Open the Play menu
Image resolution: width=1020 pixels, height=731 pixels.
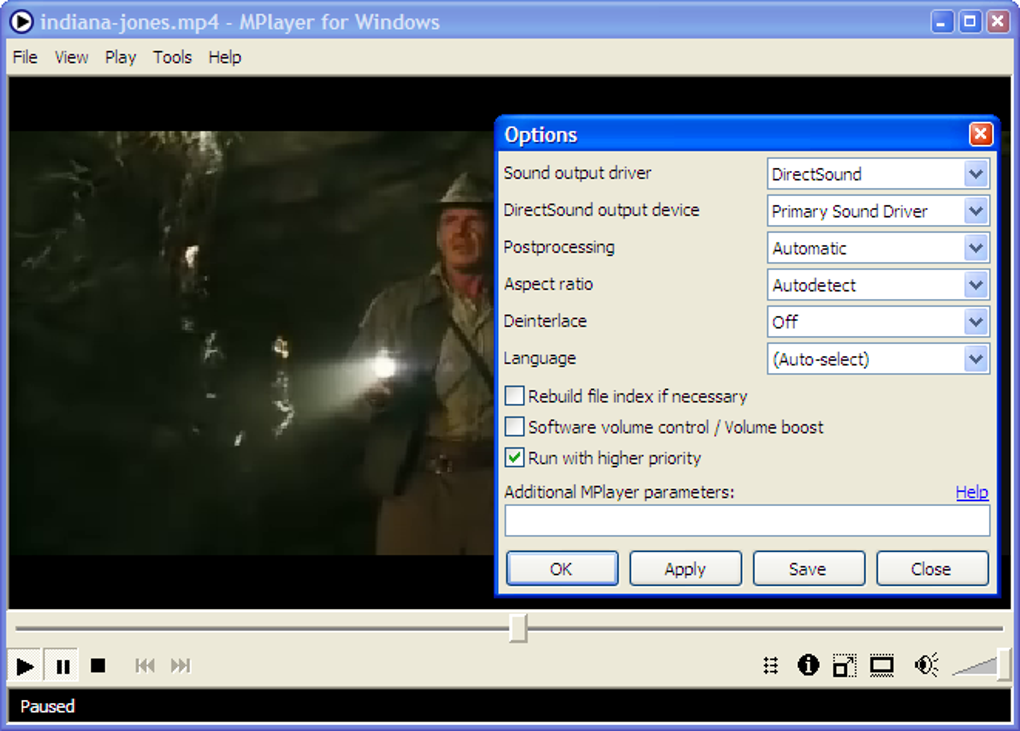[x=120, y=57]
